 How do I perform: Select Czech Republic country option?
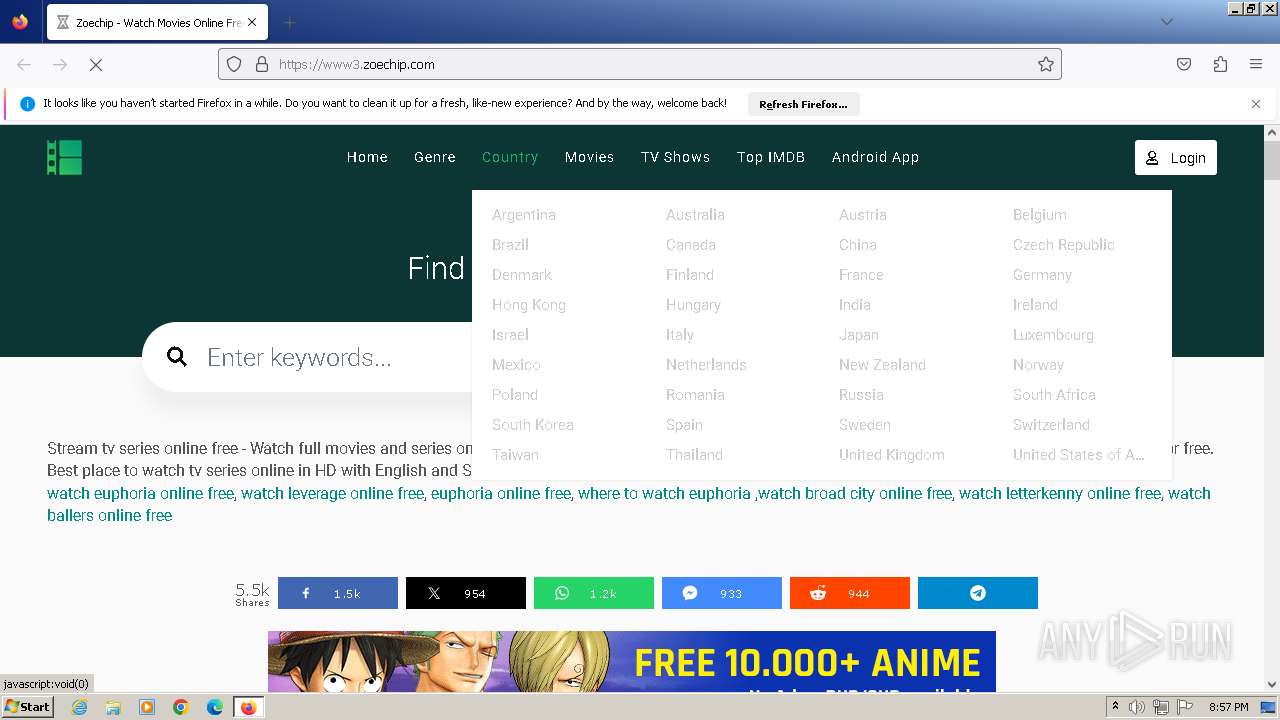[1064, 245]
